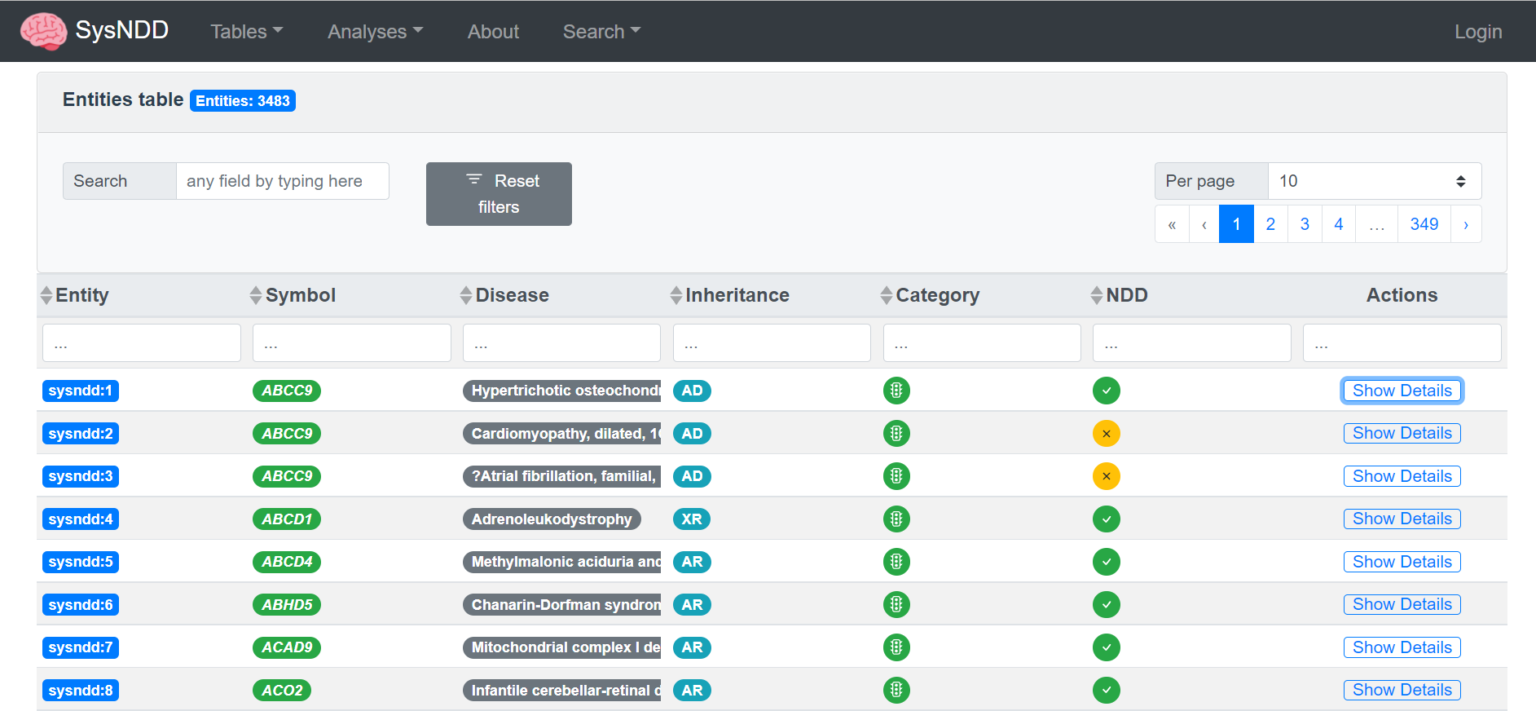Click the Reset filters button
This screenshot has height=711, width=1536.
[498, 194]
